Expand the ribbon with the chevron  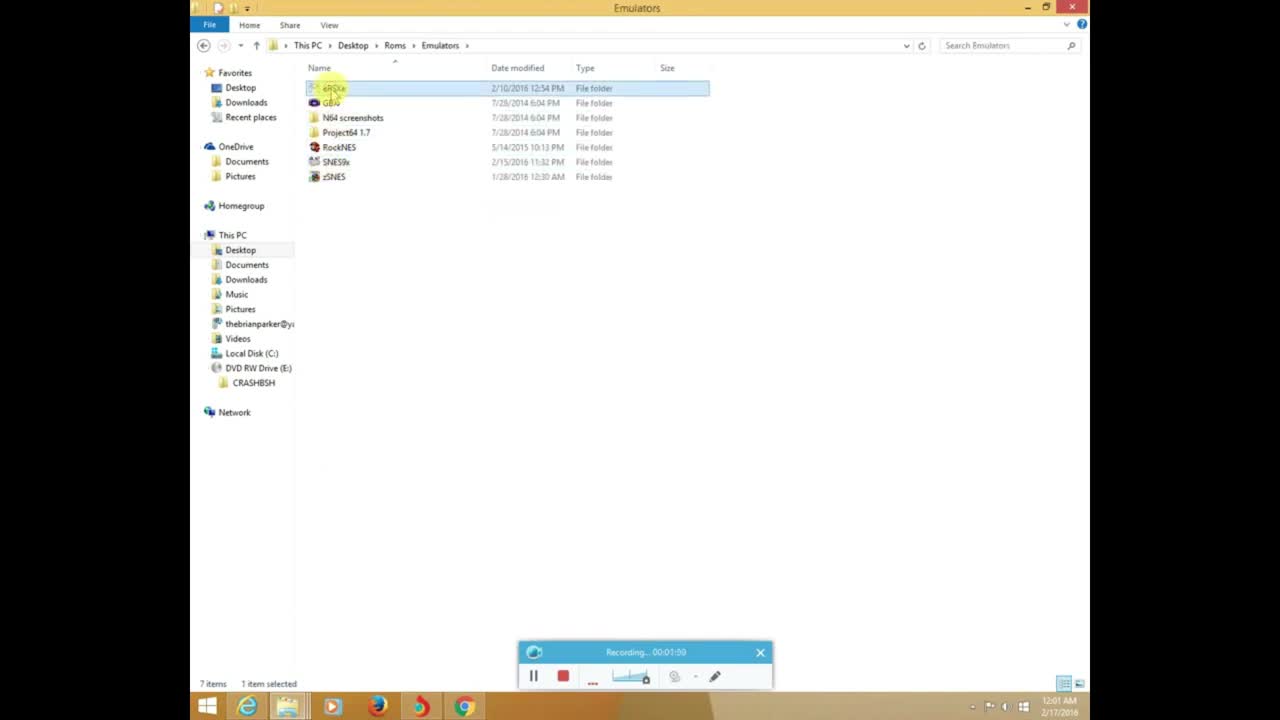click(x=1069, y=24)
